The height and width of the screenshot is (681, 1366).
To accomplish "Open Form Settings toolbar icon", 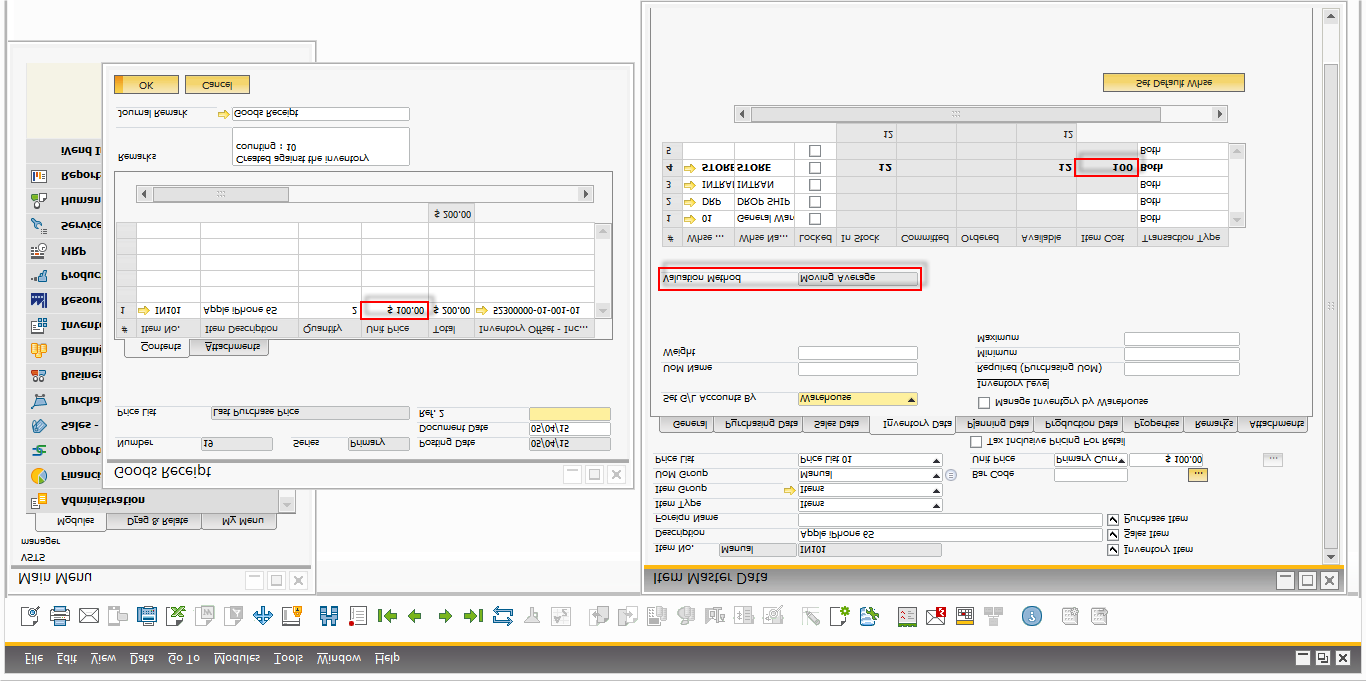I will coord(838,615).
